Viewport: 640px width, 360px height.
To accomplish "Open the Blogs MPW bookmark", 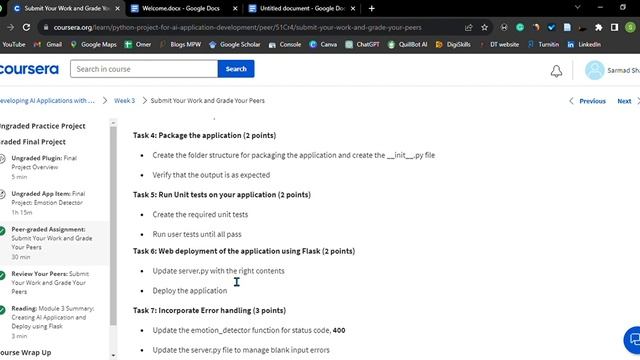I will [x=180, y=44].
